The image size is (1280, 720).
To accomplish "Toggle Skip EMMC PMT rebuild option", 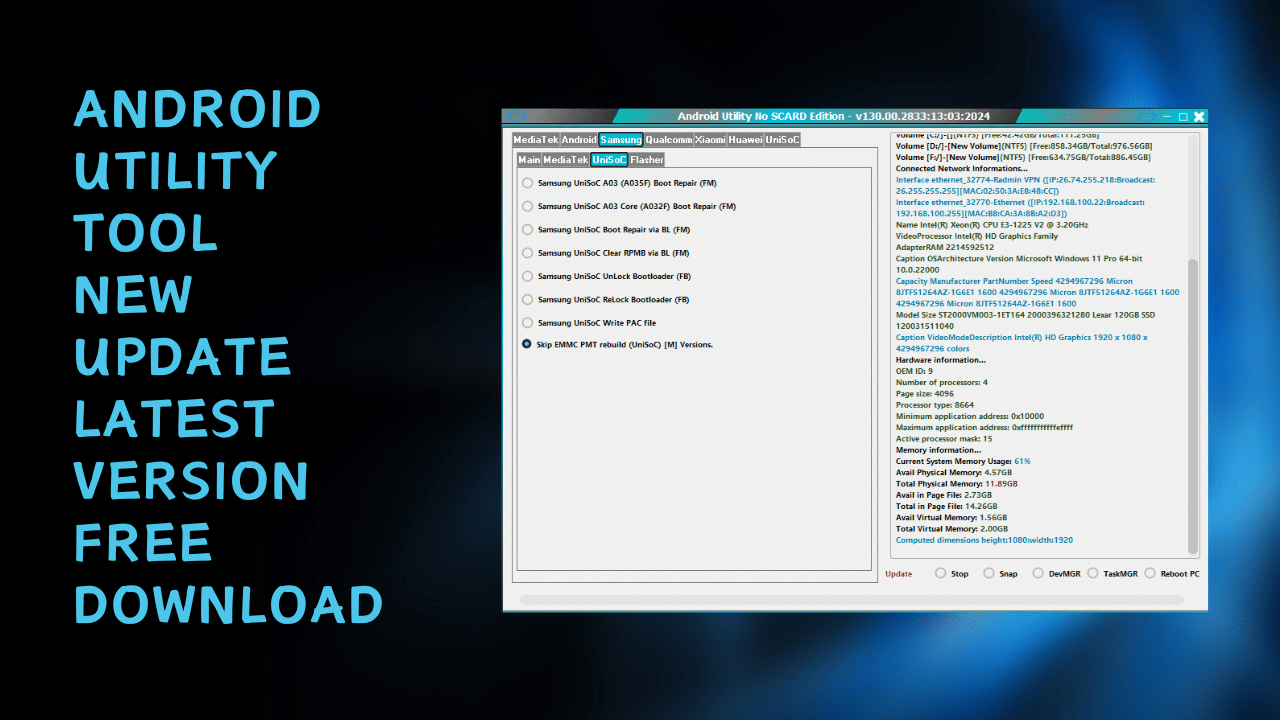I will point(527,344).
